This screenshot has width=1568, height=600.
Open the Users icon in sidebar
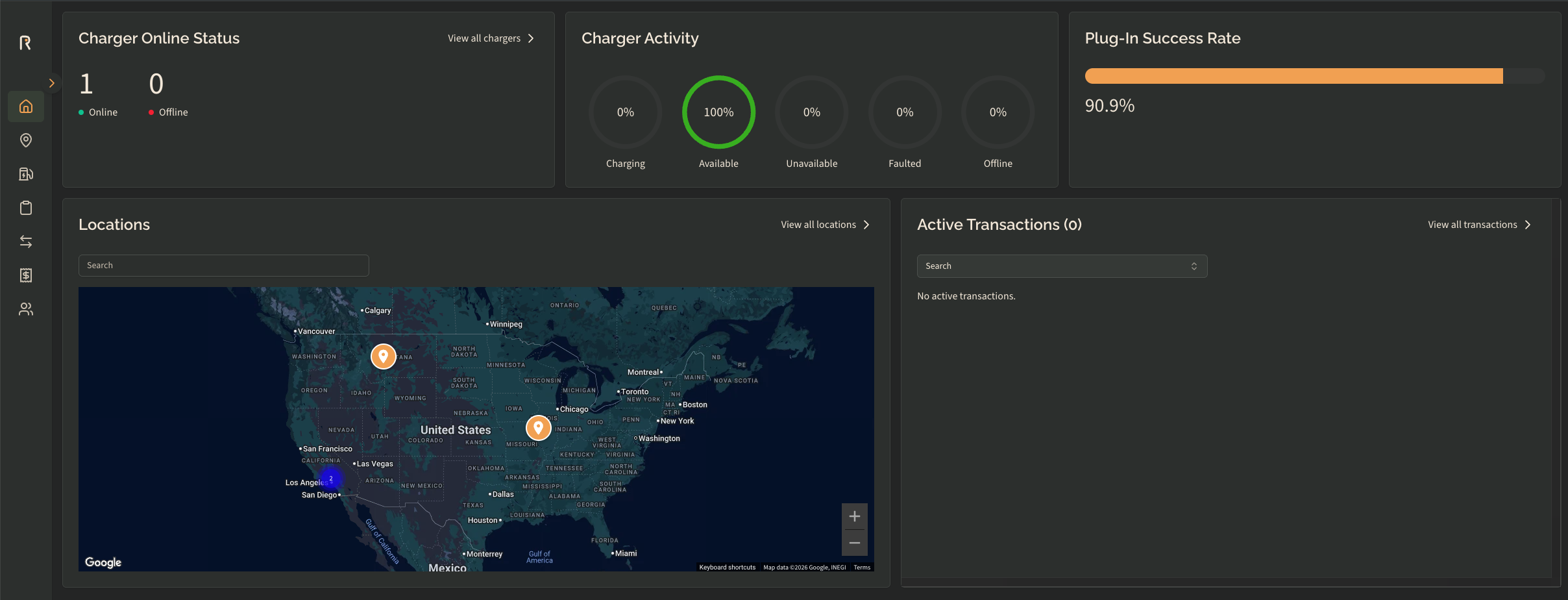tap(26, 309)
